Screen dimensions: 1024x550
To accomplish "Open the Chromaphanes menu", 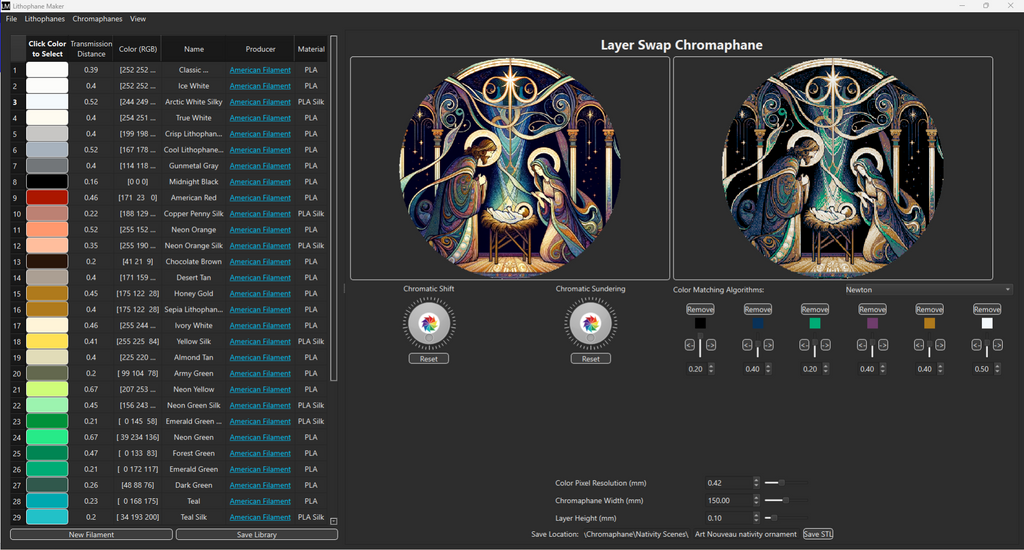I will (97, 19).
